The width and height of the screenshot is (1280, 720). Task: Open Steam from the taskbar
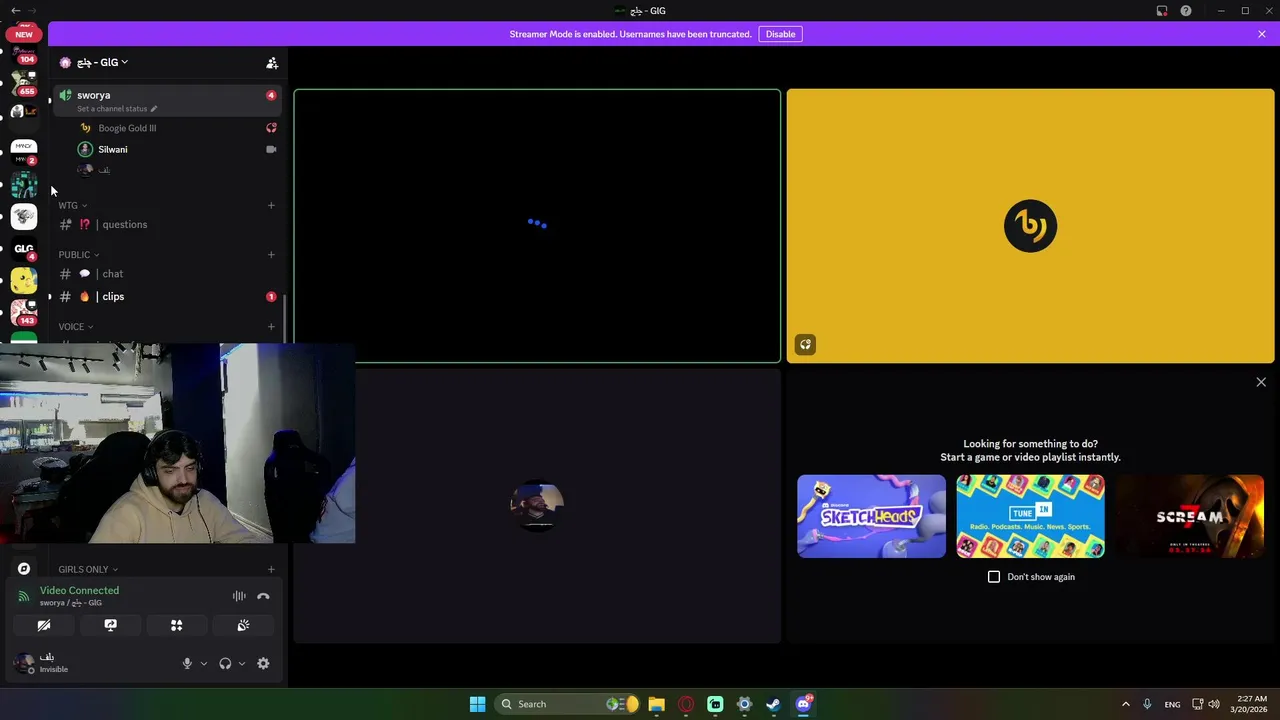[x=773, y=704]
